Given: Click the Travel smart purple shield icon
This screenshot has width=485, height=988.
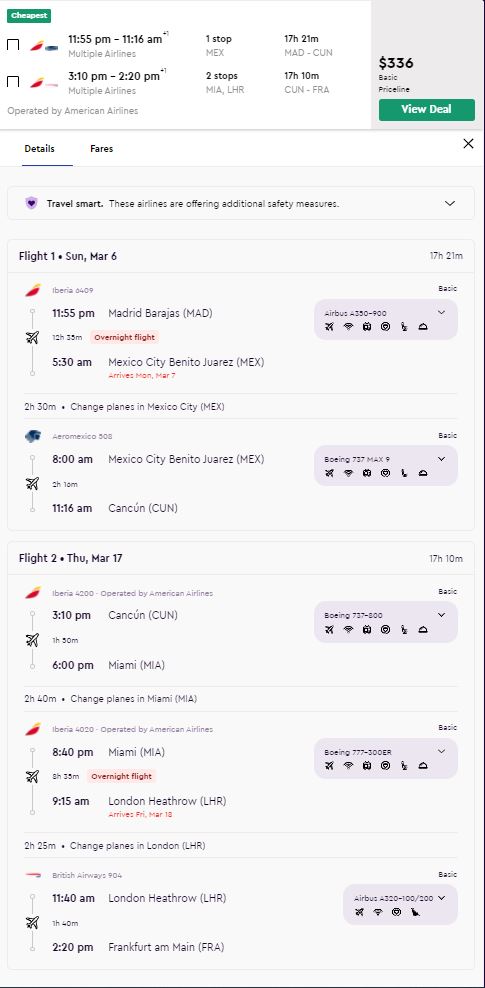Looking at the screenshot, I should pyautogui.click(x=31, y=203).
